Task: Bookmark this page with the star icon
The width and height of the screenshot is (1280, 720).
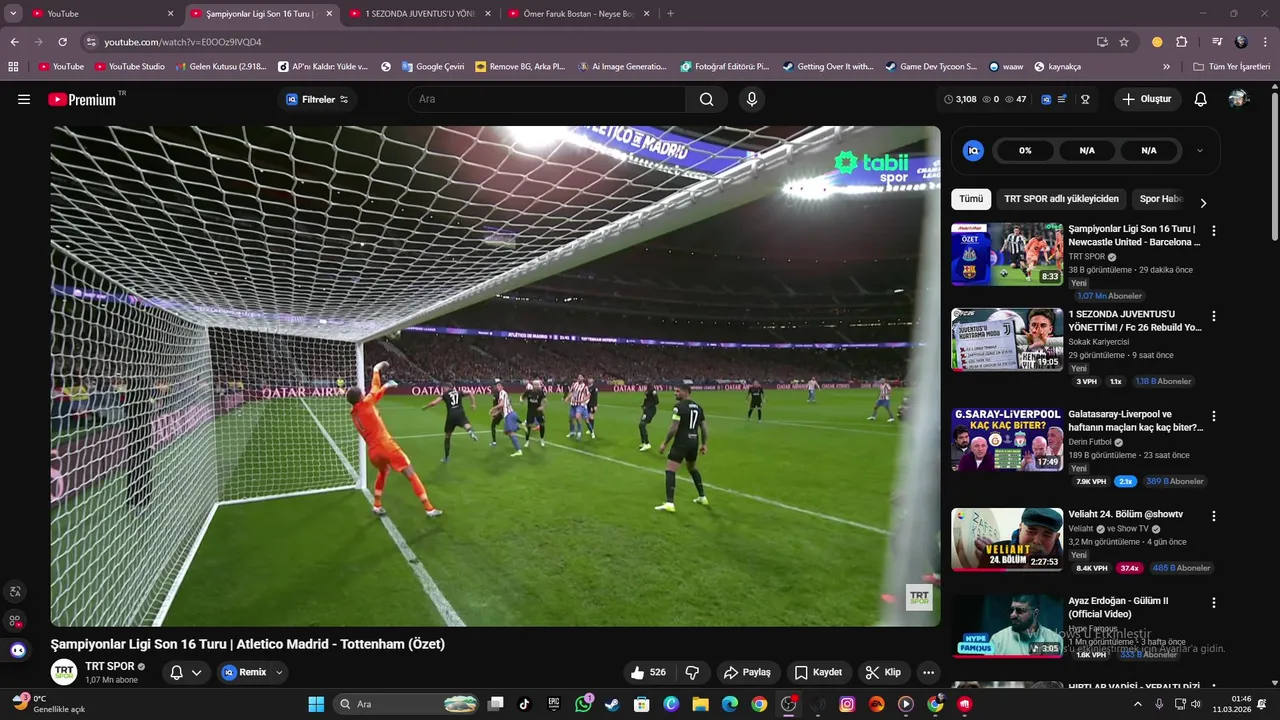Action: coord(1124,42)
